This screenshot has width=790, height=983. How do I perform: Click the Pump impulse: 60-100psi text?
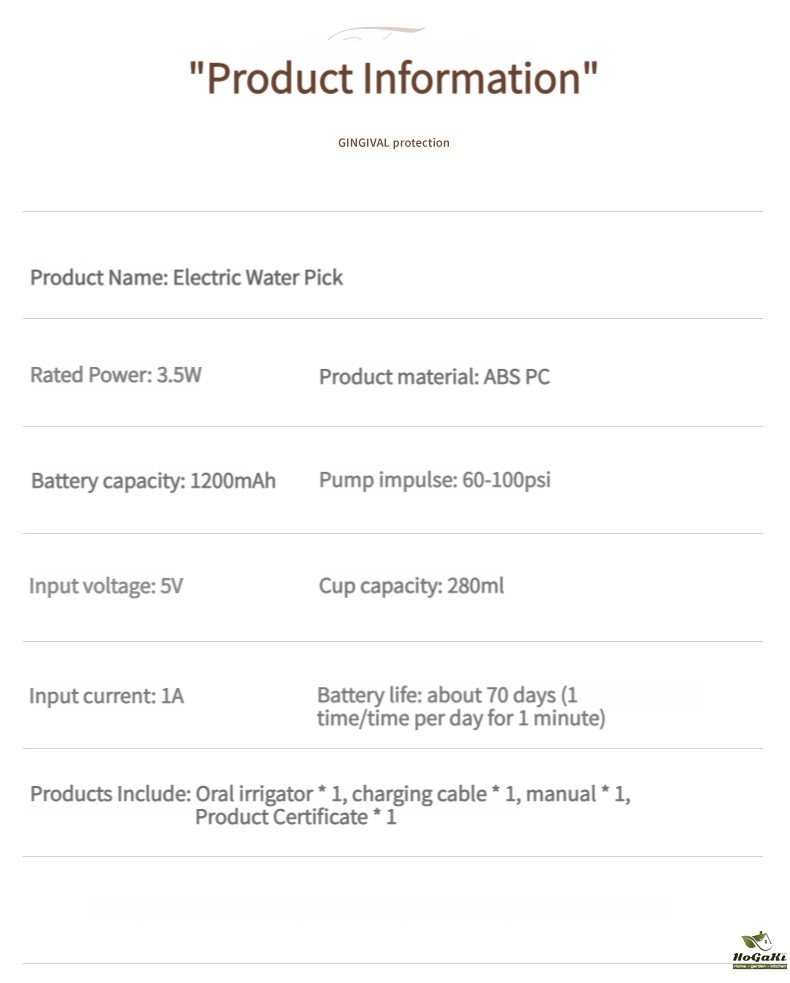(x=435, y=480)
